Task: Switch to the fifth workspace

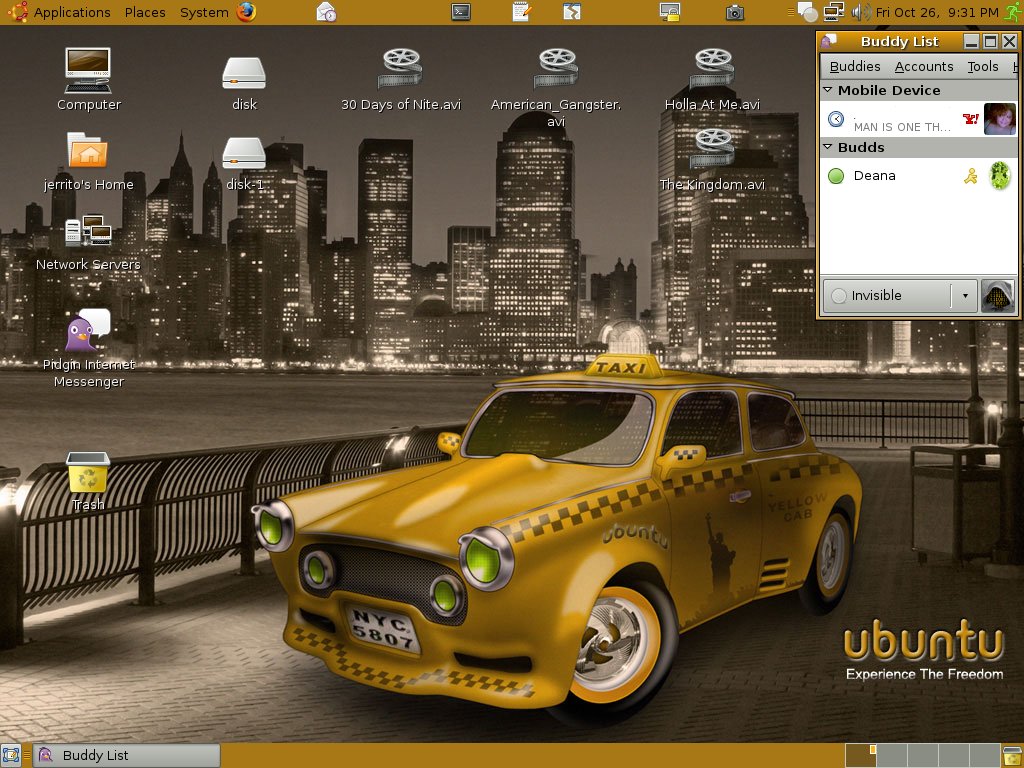Action: 985,756
